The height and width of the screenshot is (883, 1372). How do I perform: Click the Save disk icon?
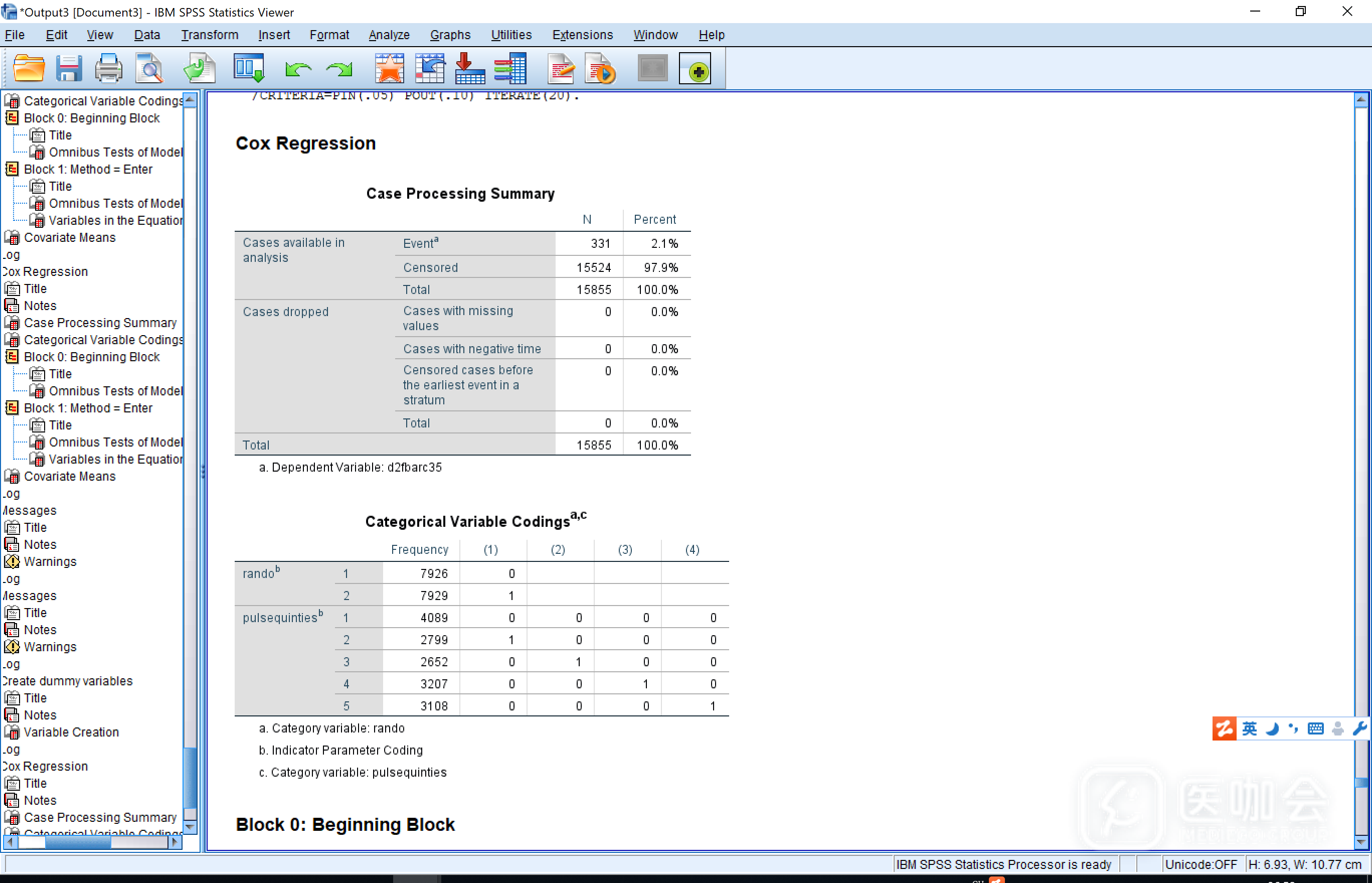pyautogui.click(x=69, y=69)
